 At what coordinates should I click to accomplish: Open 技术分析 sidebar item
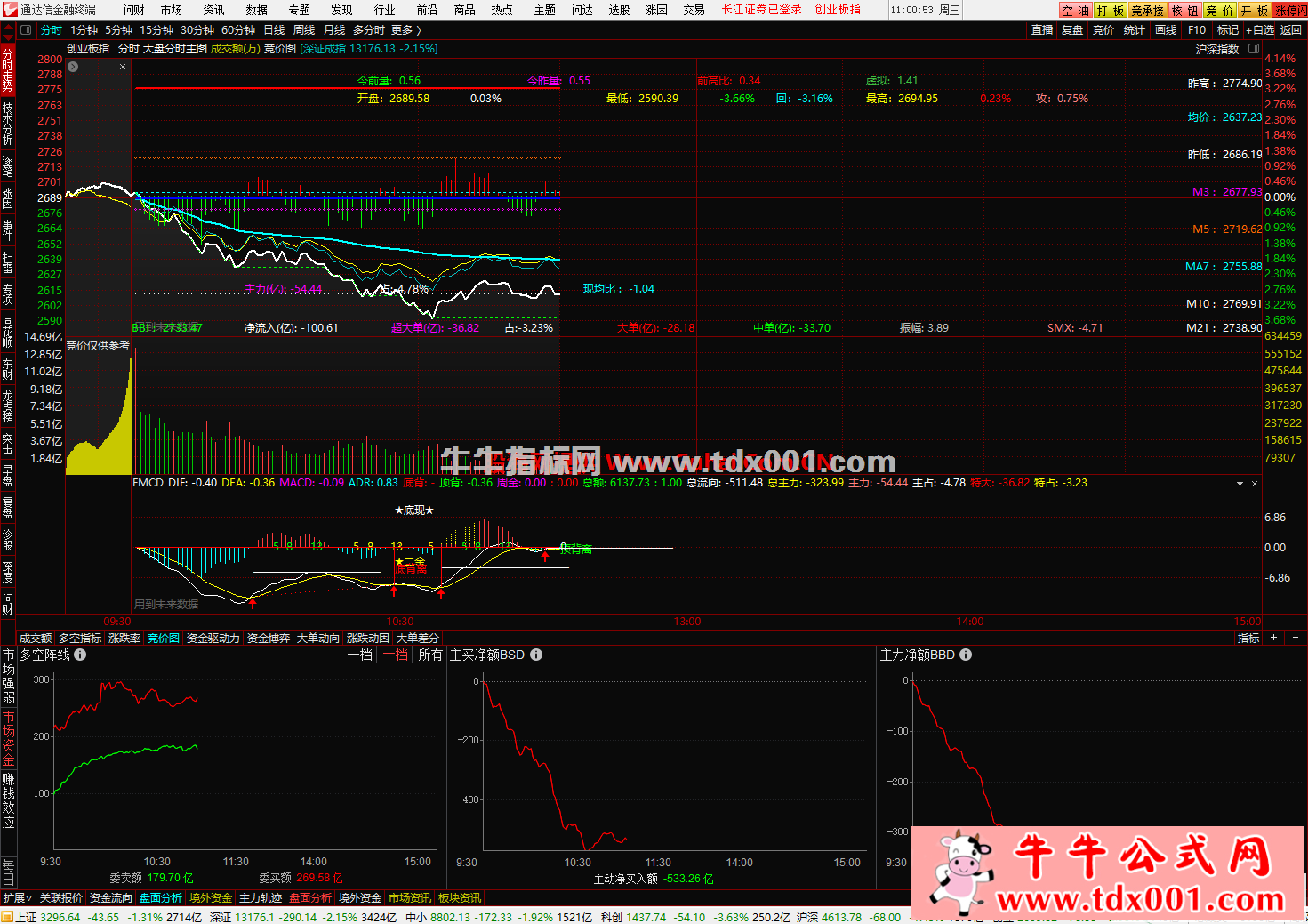tap(8, 124)
